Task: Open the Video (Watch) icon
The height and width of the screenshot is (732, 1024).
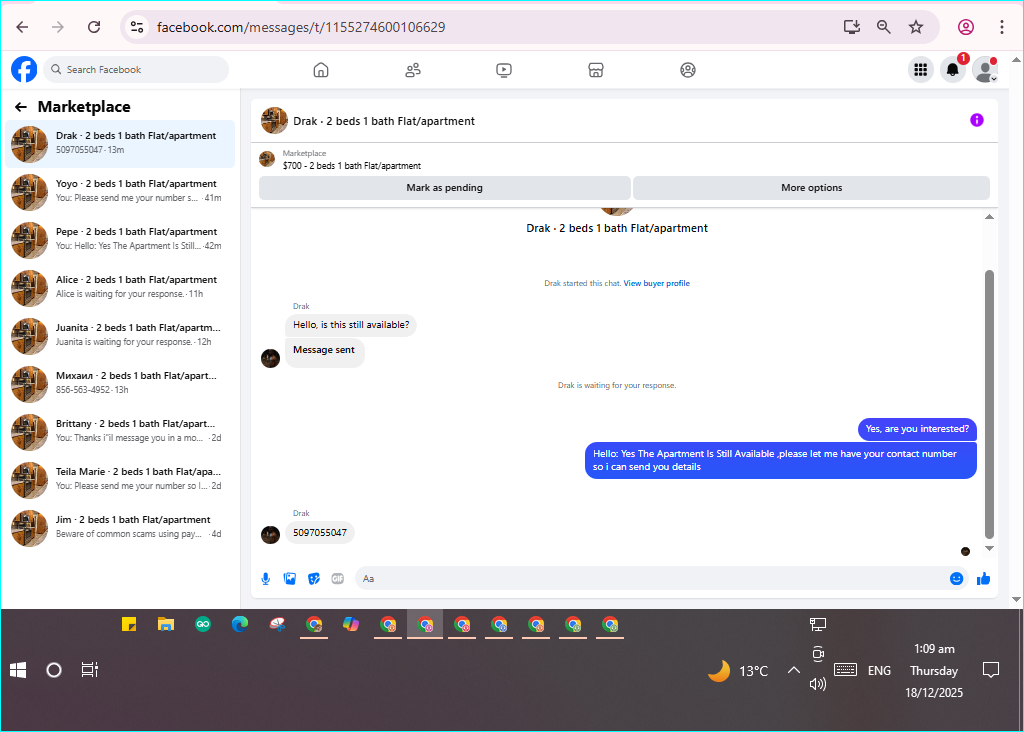Action: tap(504, 70)
